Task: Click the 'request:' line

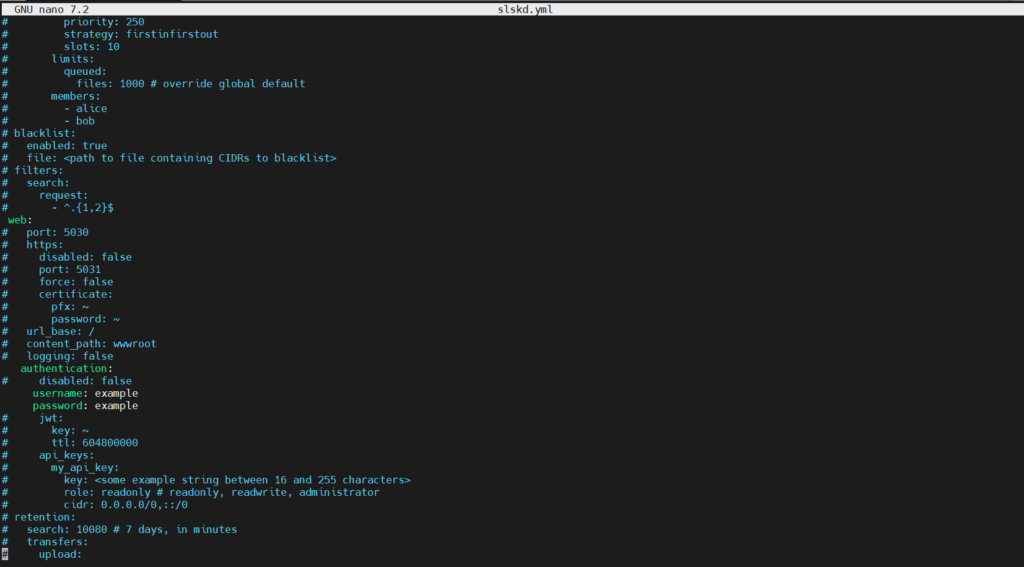Action: [x=63, y=195]
